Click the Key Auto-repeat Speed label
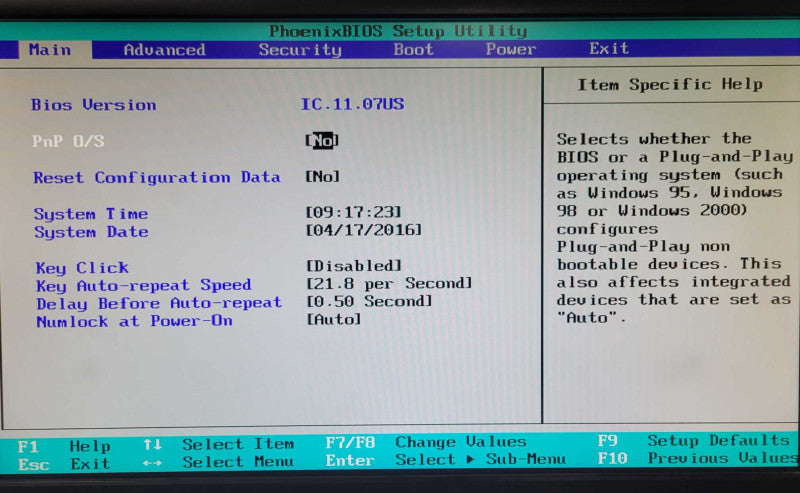The image size is (800, 493). pyautogui.click(x=143, y=285)
